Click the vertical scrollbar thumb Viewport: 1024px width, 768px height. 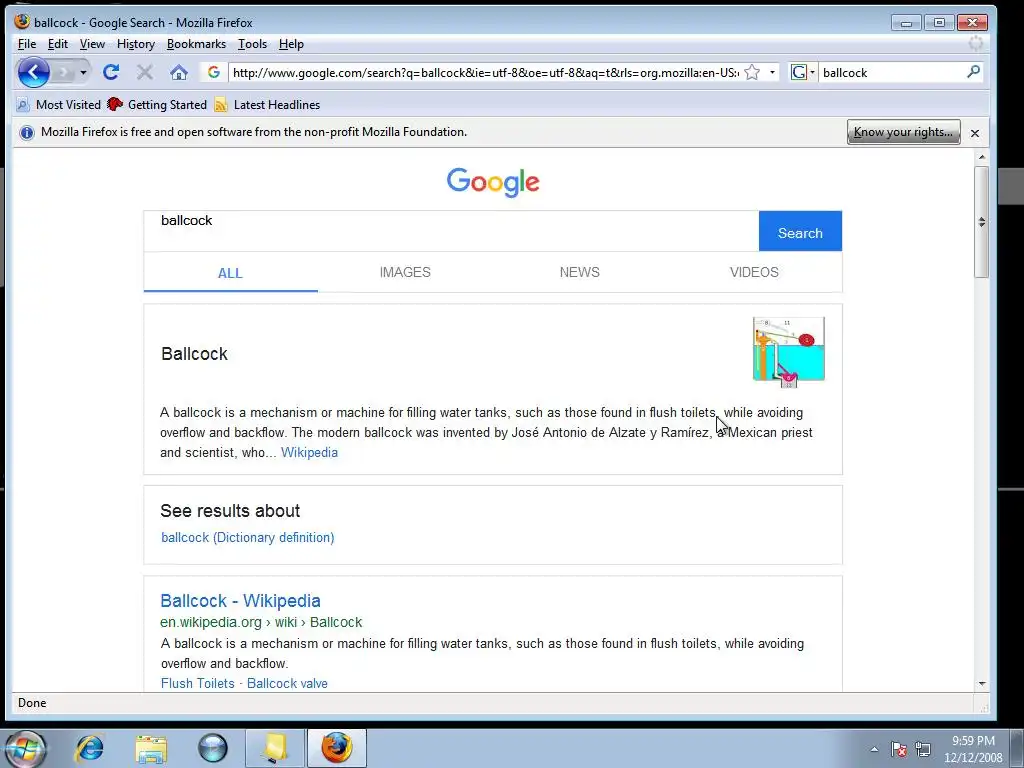point(982,222)
